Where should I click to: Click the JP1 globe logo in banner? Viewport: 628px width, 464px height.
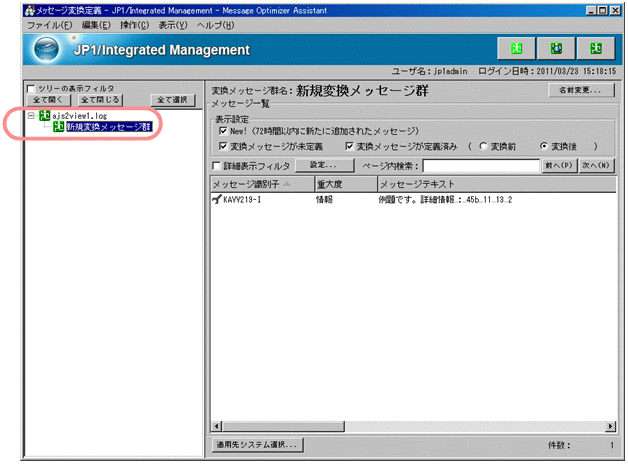click(x=47, y=50)
